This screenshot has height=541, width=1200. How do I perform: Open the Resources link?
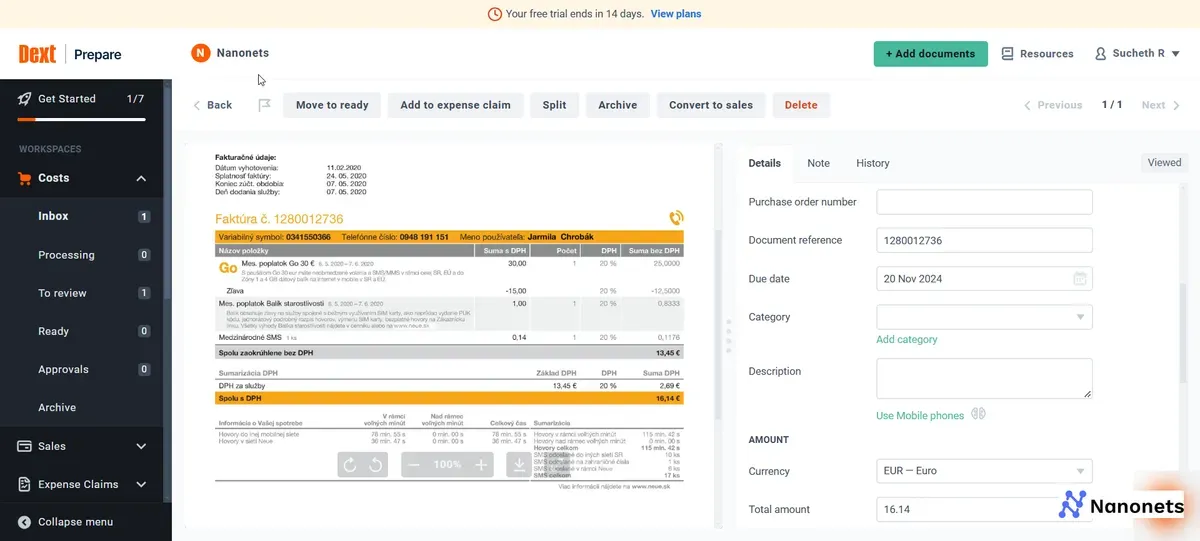1037,54
